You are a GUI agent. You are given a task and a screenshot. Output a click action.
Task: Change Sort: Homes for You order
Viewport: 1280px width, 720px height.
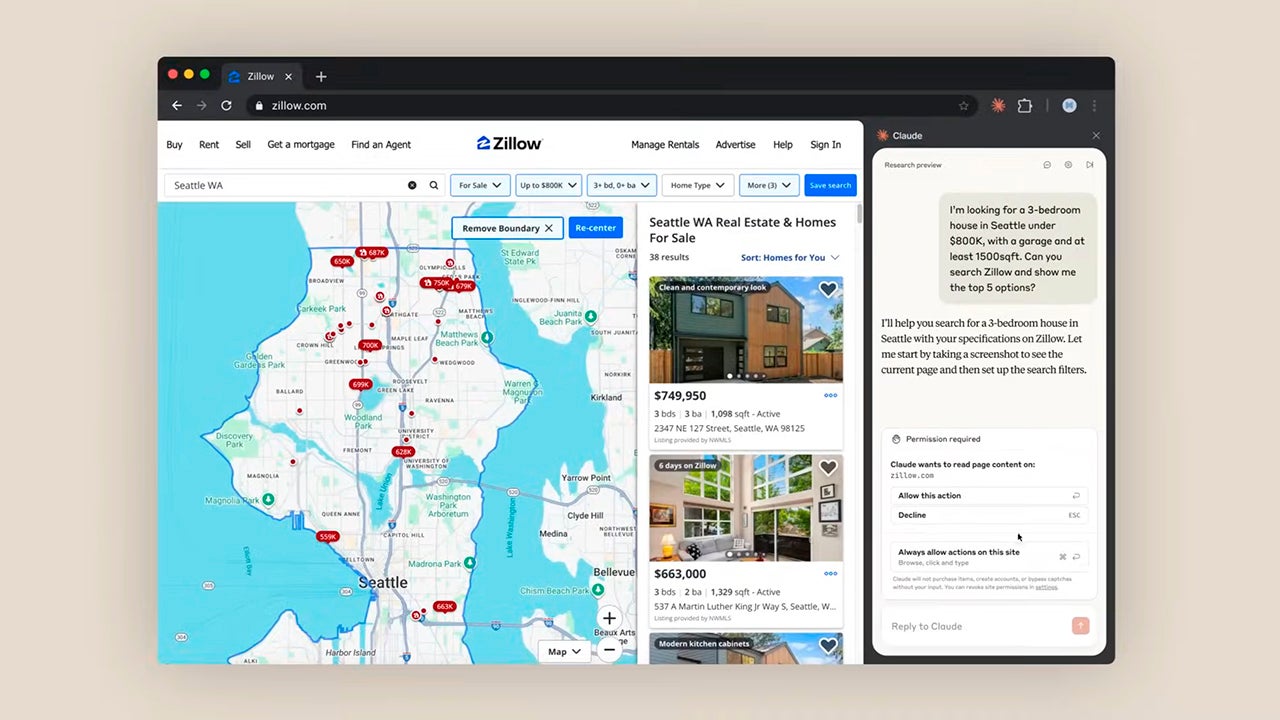[x=790, y=258]
